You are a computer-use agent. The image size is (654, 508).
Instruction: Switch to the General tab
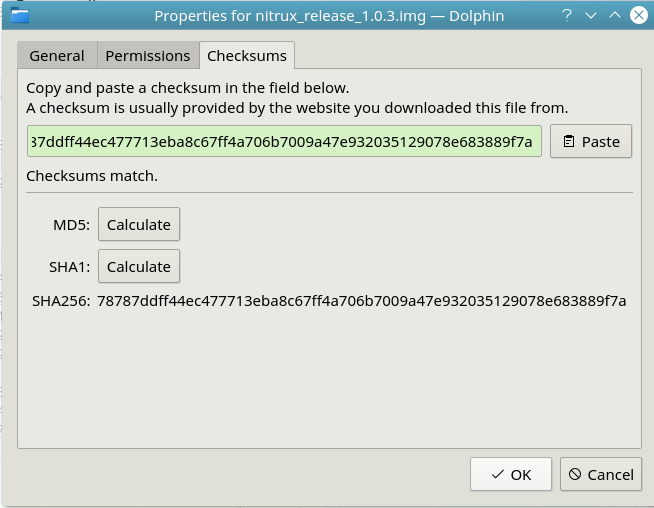[57, 56]
